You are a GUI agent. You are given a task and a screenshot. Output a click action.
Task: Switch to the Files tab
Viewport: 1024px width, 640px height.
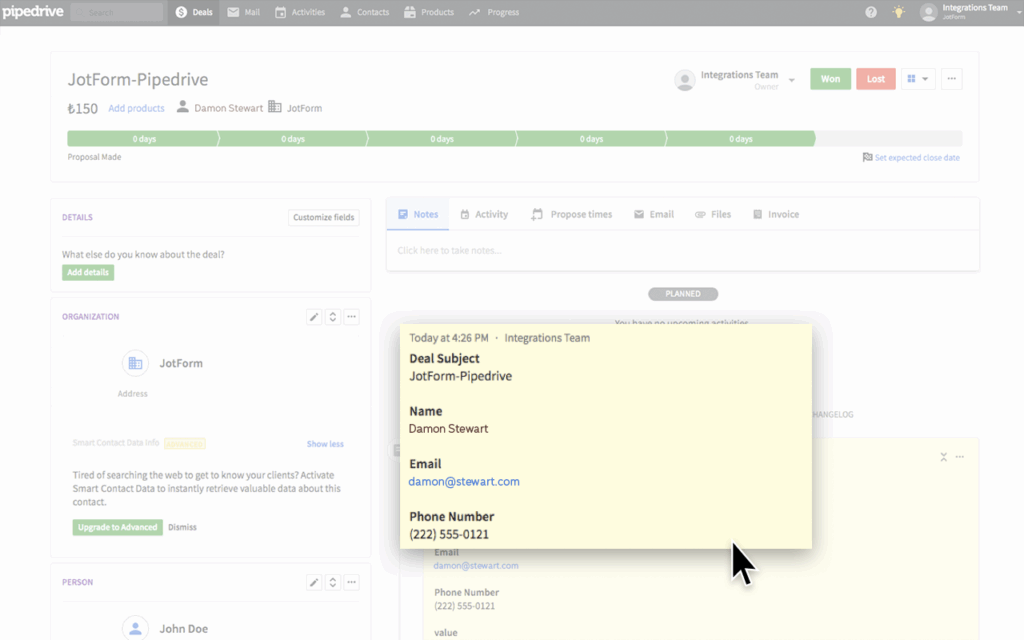coord(713,214)
